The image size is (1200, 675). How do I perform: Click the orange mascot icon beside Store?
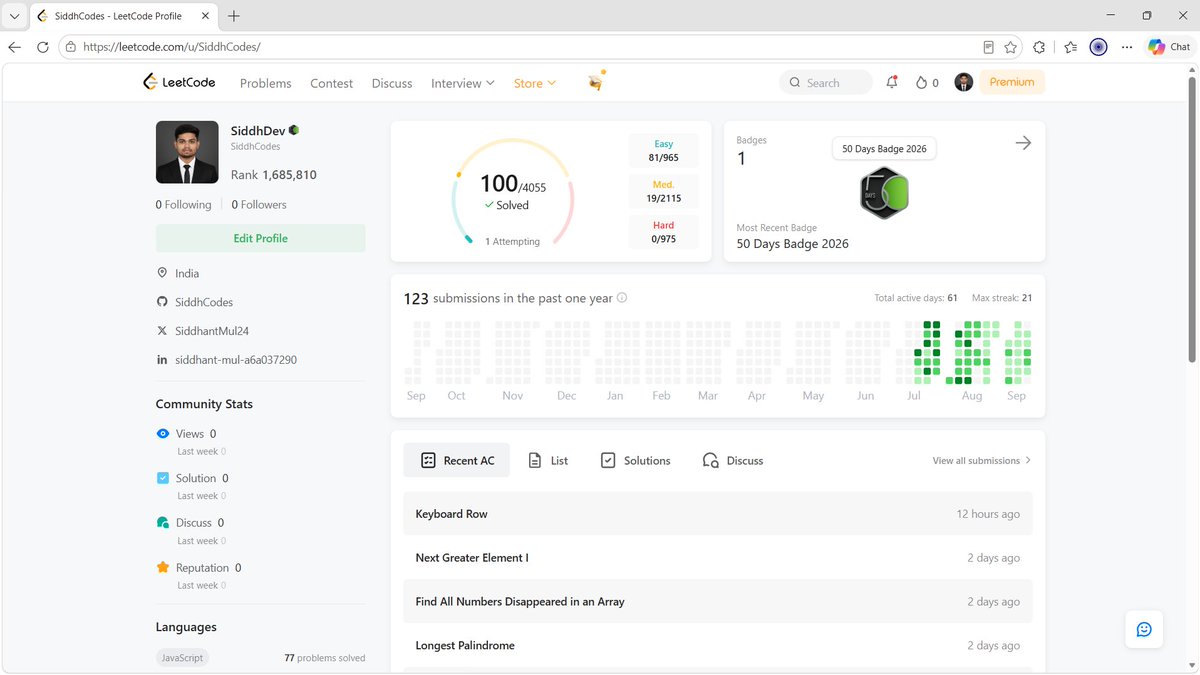pos(597,82)
